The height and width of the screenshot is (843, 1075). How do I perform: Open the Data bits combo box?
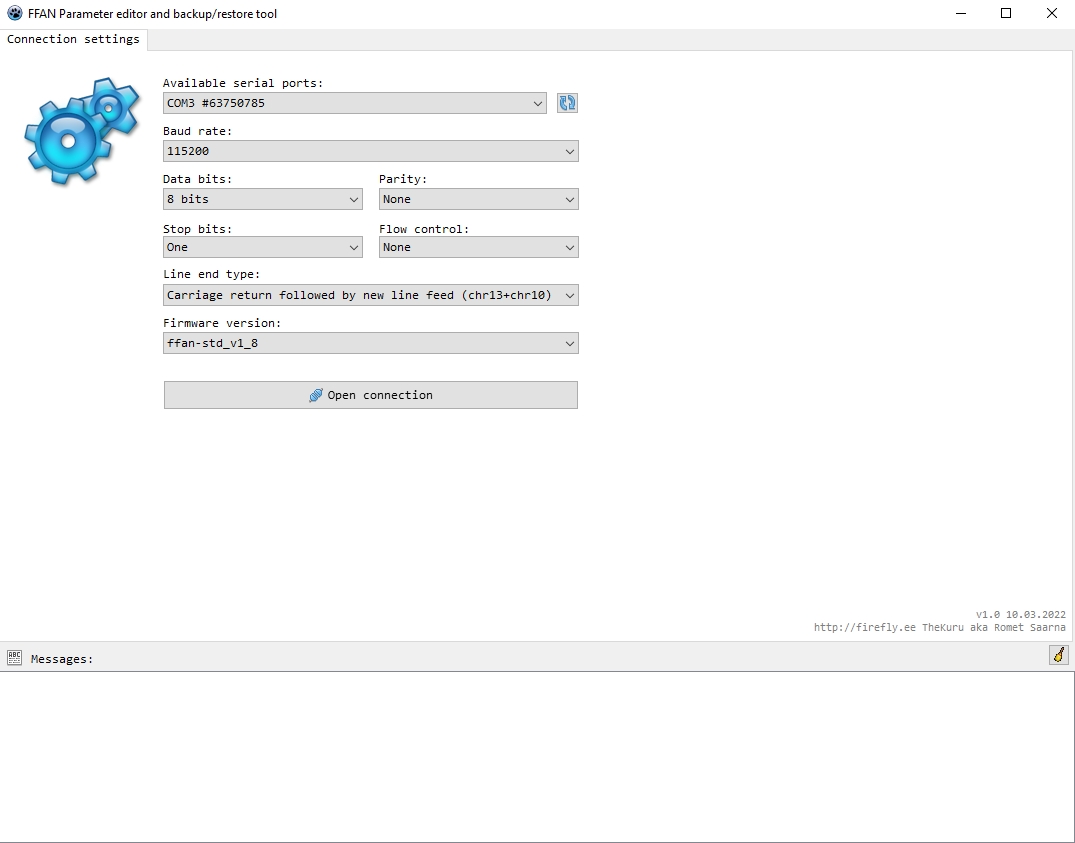(x=262, y=199)
